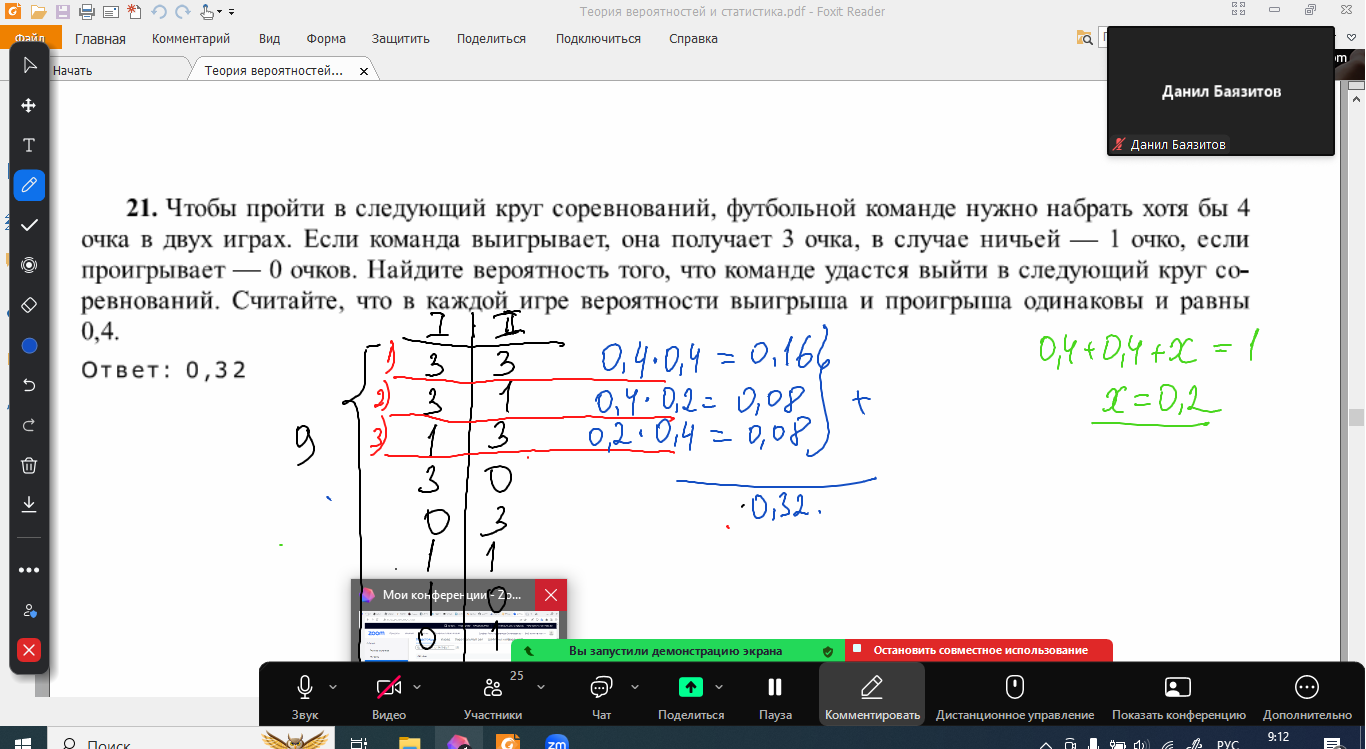1366x749 pixels.
Task: Expand the chevron next to Чат
Action: [x=635, y=687]
